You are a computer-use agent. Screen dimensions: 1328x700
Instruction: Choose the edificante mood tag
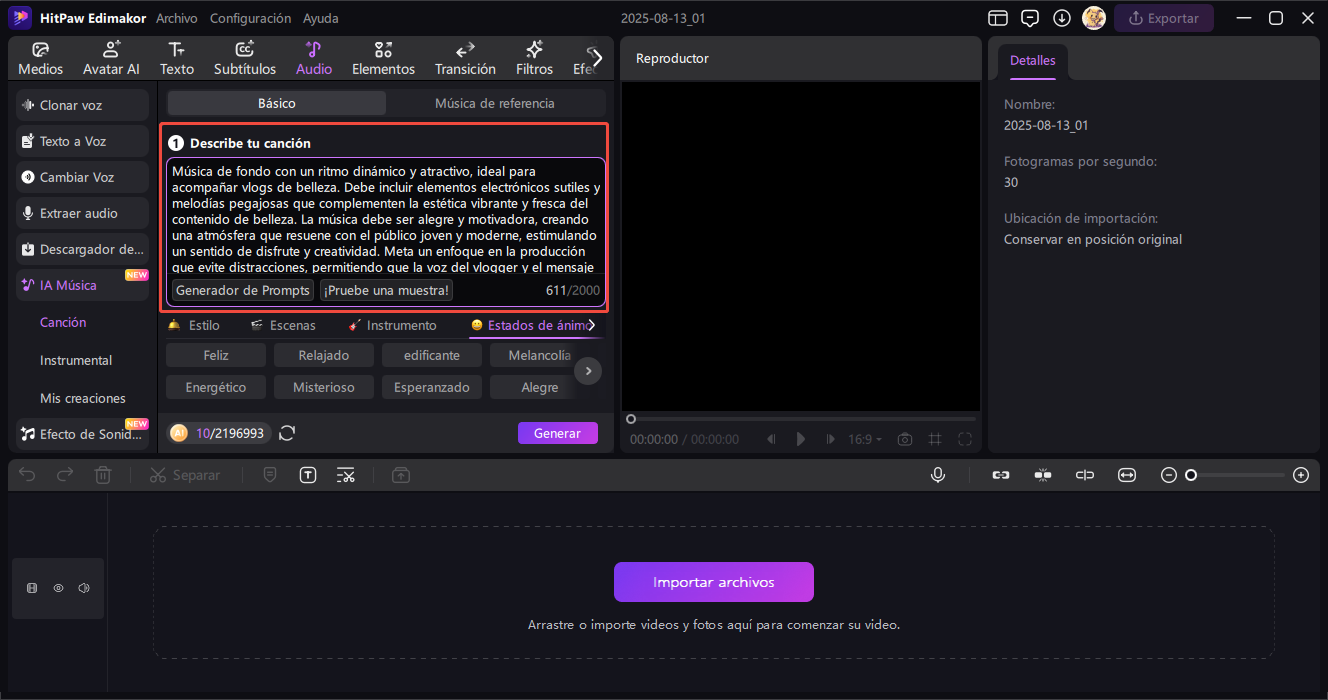432,355
